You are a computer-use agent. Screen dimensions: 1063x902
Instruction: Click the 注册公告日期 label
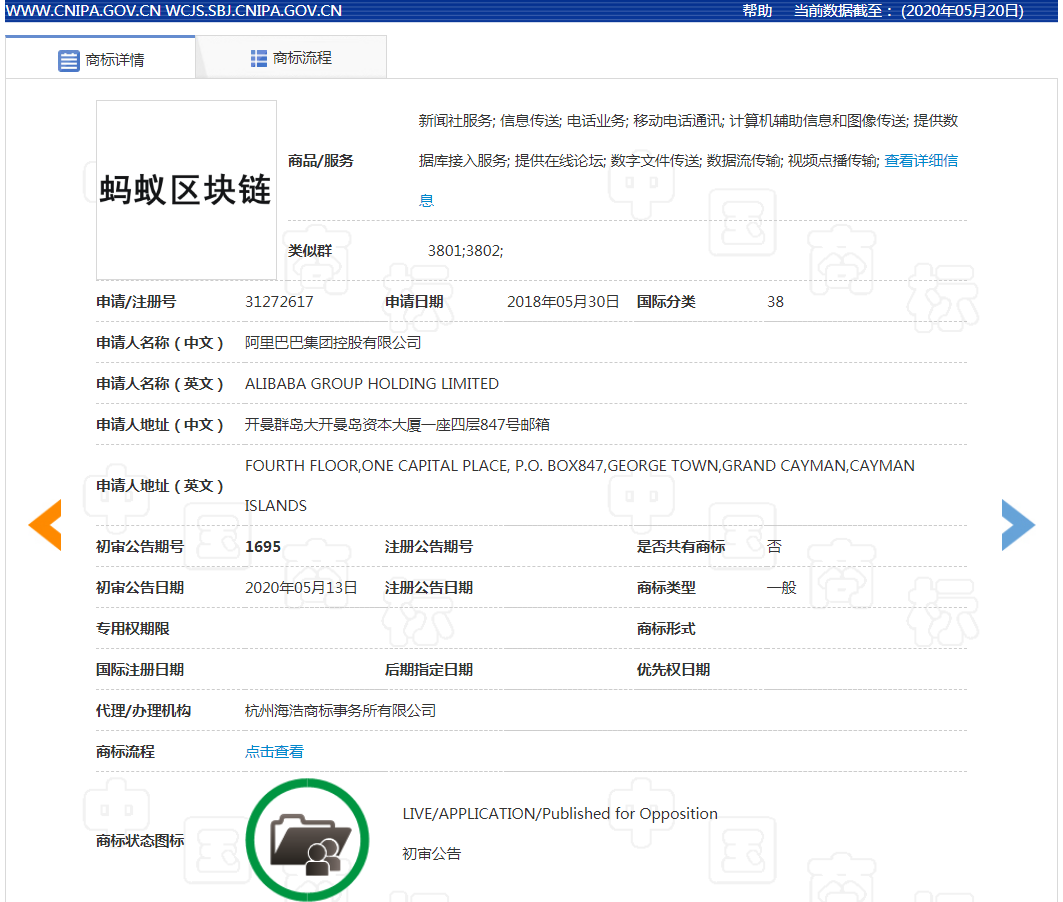pyautogui.click(x=428, y=588)
